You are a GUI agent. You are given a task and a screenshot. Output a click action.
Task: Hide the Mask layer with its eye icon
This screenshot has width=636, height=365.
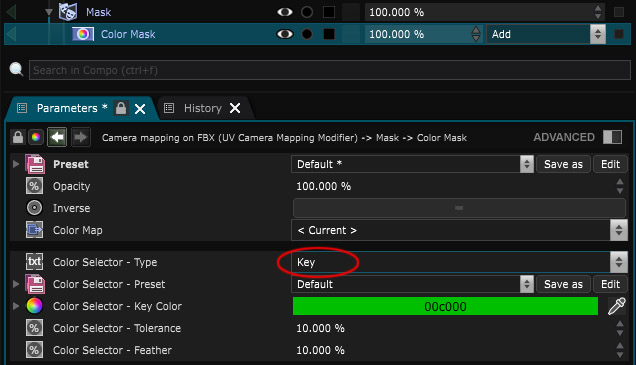coord(285,12)
